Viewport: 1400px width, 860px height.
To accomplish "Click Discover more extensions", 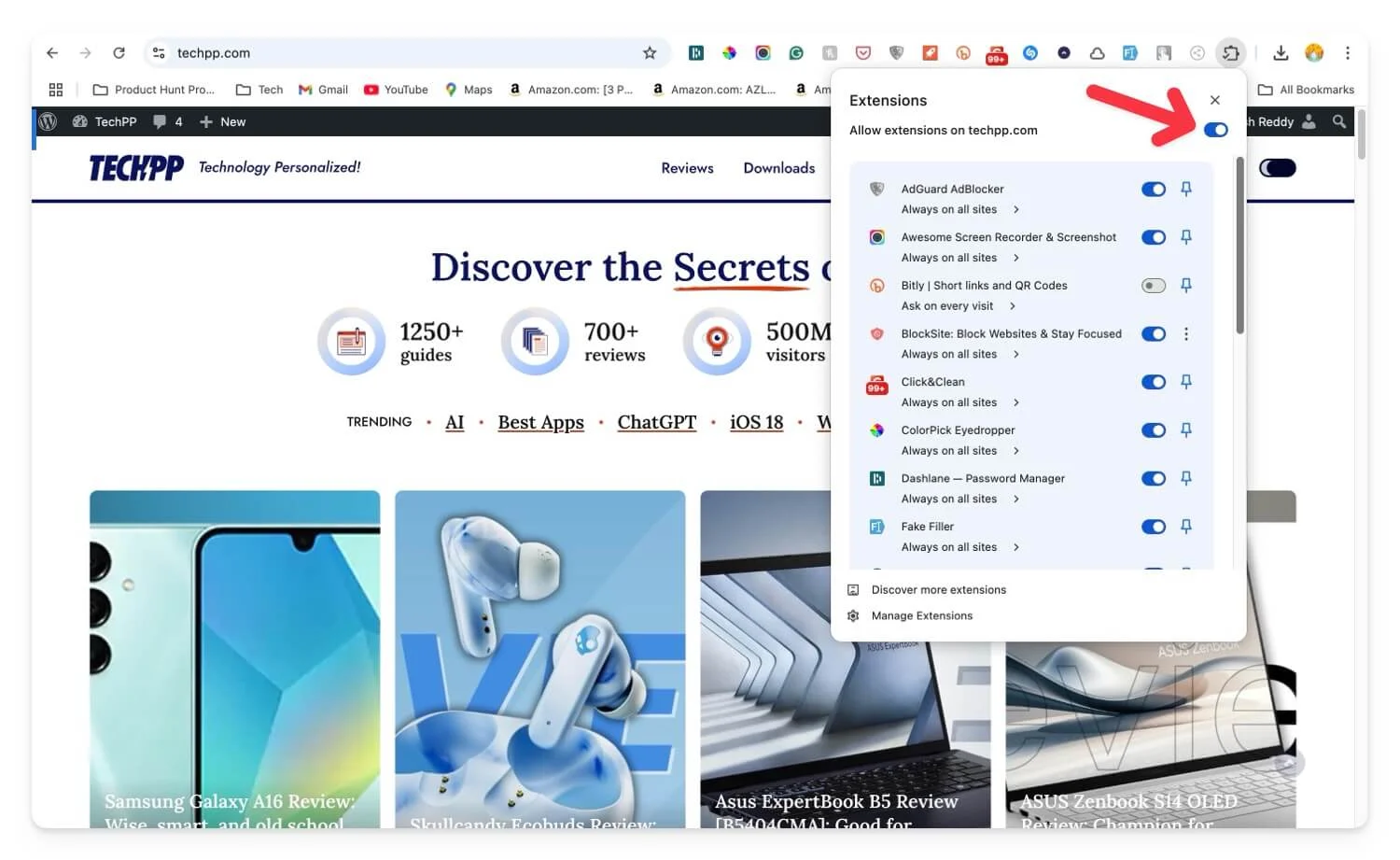I will coord(927,590).
